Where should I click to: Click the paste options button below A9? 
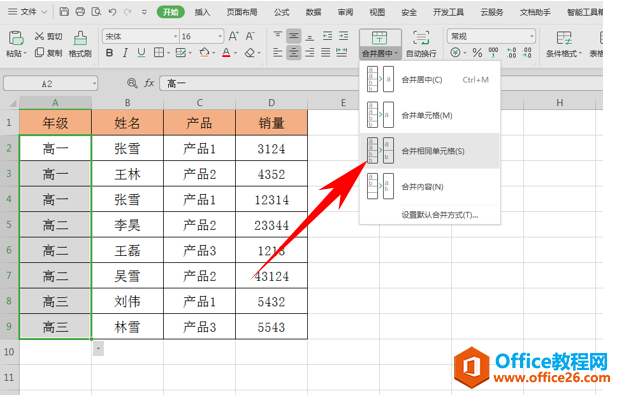98,349
